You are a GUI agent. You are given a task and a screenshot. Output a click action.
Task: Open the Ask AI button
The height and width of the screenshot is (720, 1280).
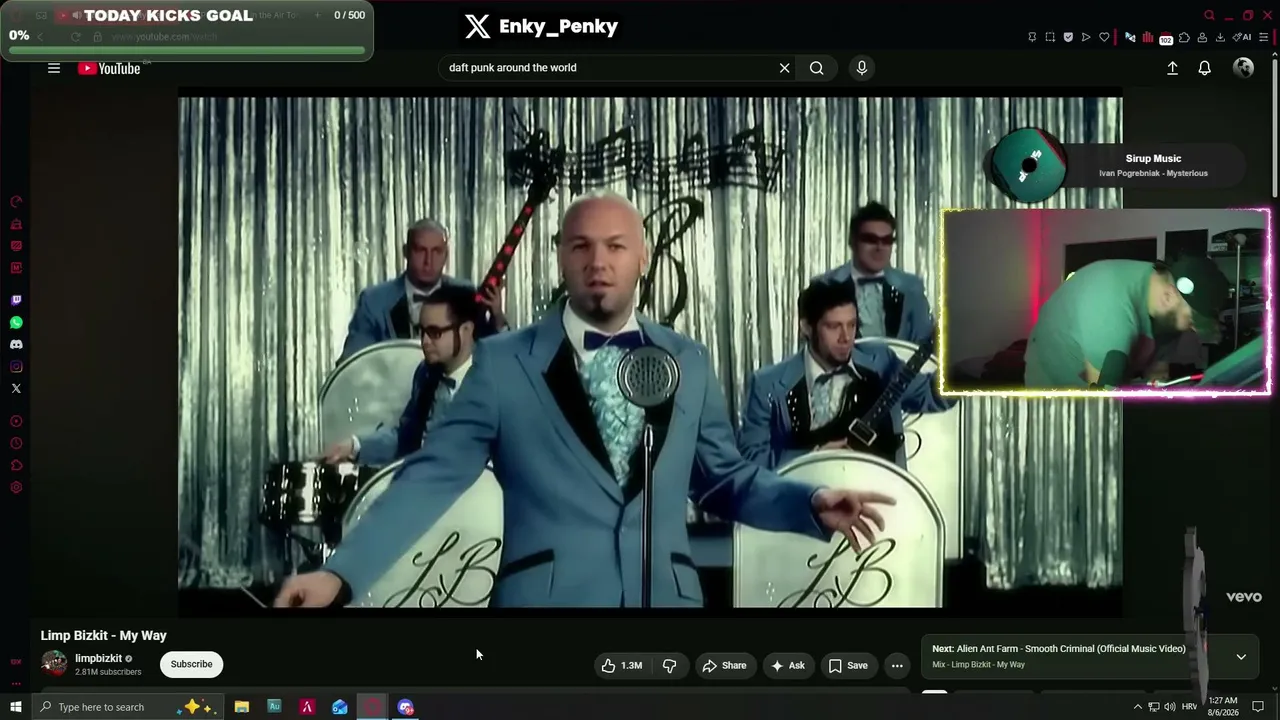pyautogui.click(x=787, y=665)
